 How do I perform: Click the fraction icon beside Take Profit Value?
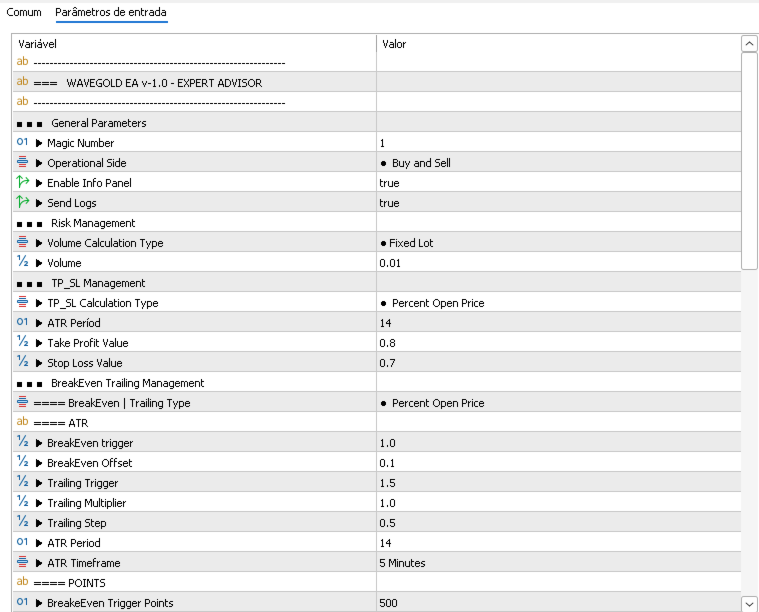(22, 343)
